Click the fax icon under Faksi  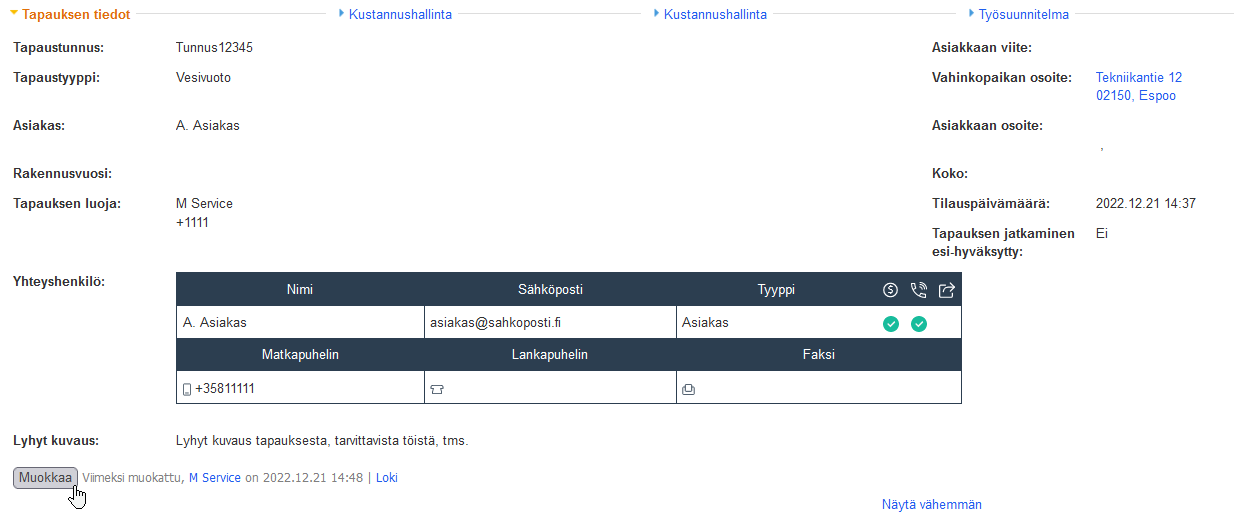[688, 389]
